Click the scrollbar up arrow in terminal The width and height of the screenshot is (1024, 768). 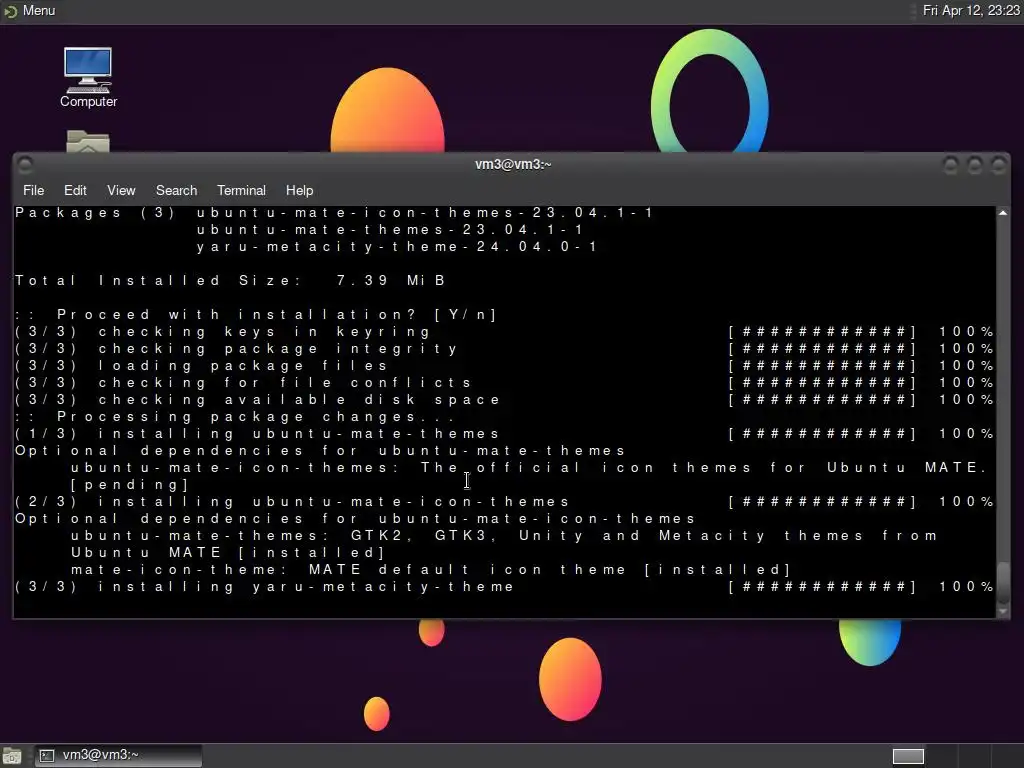[x=1002, y=213]
